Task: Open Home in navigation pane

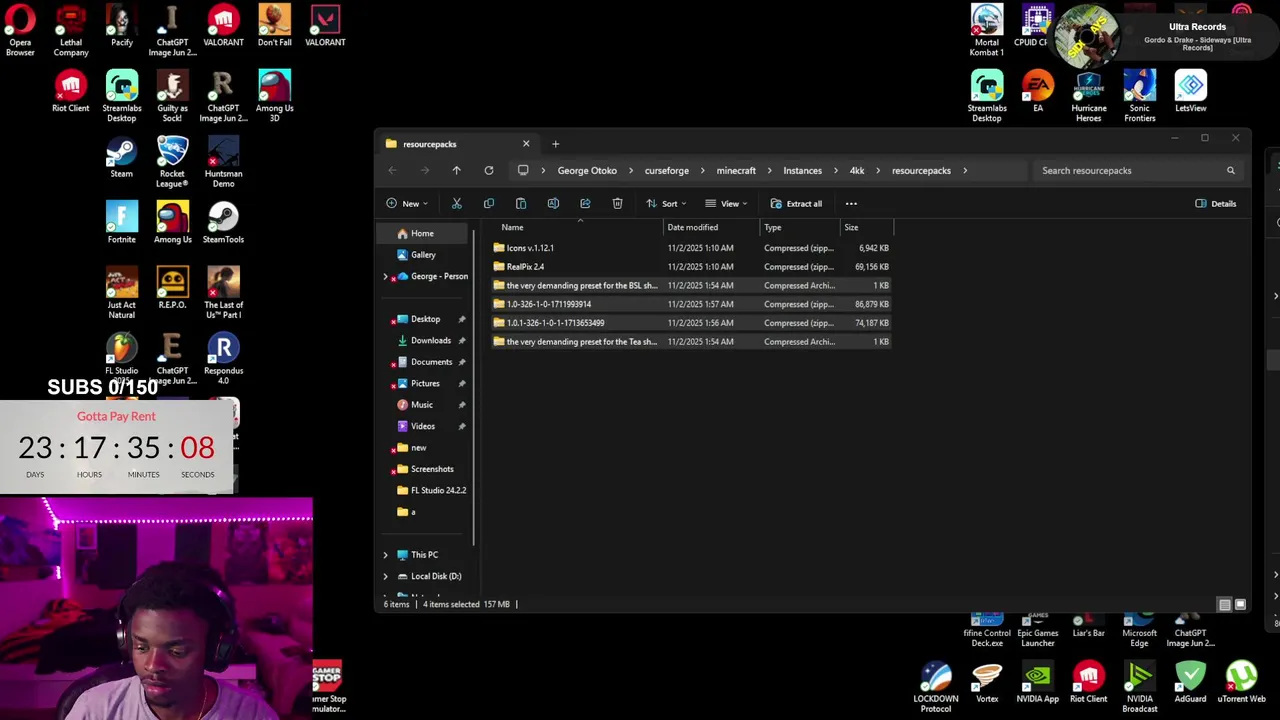Action: (424, 233)
